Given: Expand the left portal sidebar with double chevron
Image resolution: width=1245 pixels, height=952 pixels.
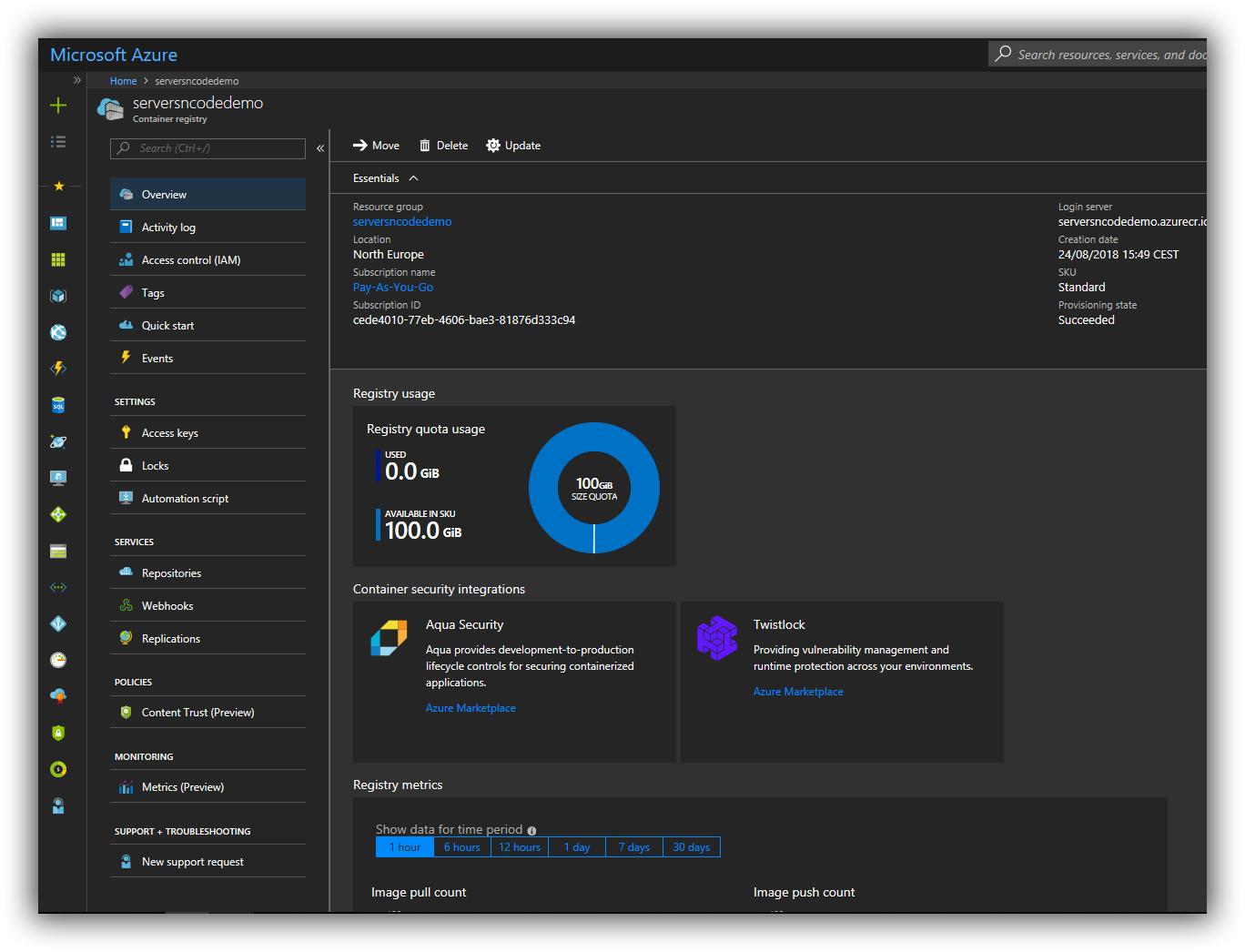Looking at the screenshot, I should 77,80.
